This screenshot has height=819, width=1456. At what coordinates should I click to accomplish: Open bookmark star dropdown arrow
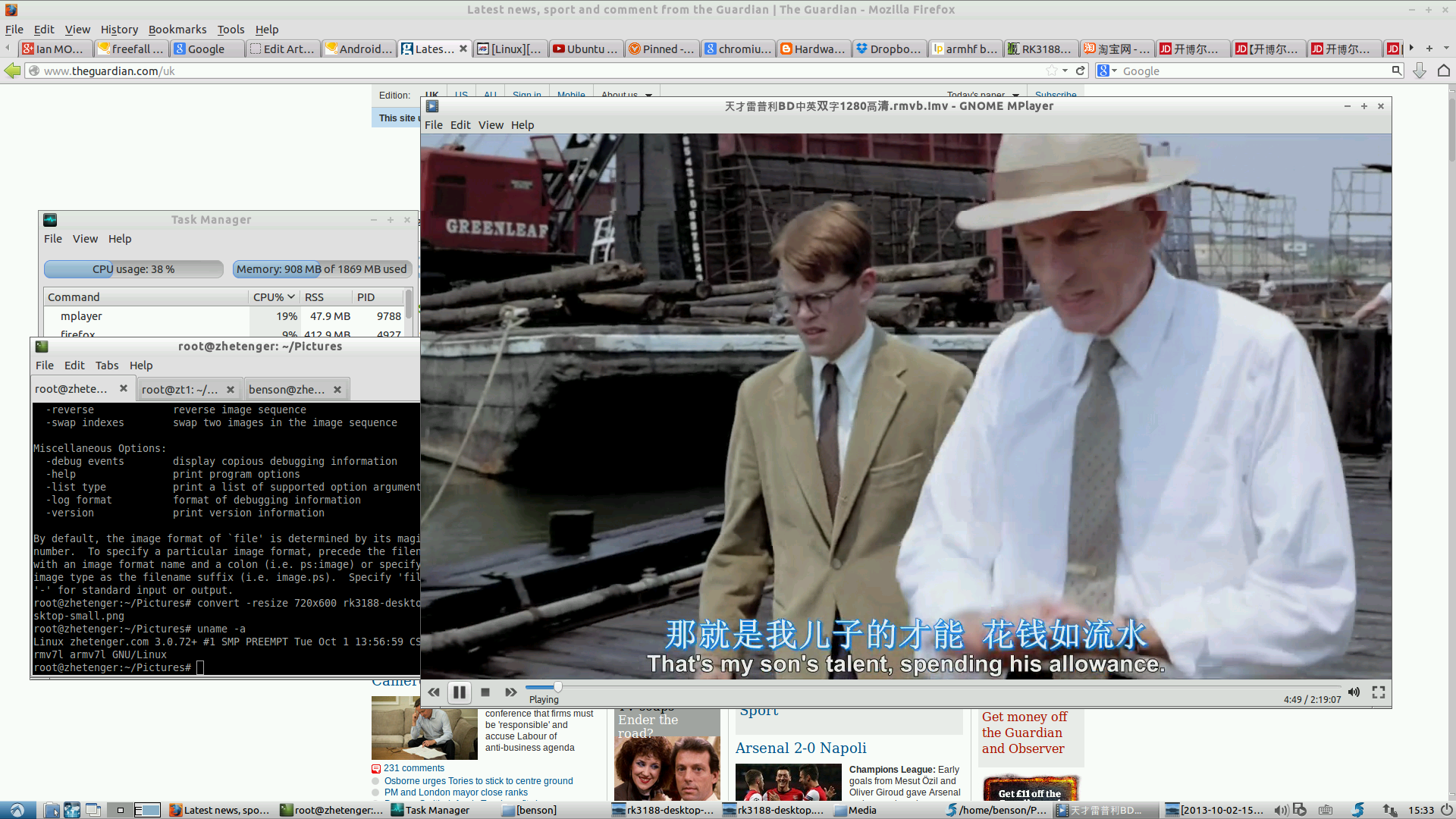(1065, 71)
